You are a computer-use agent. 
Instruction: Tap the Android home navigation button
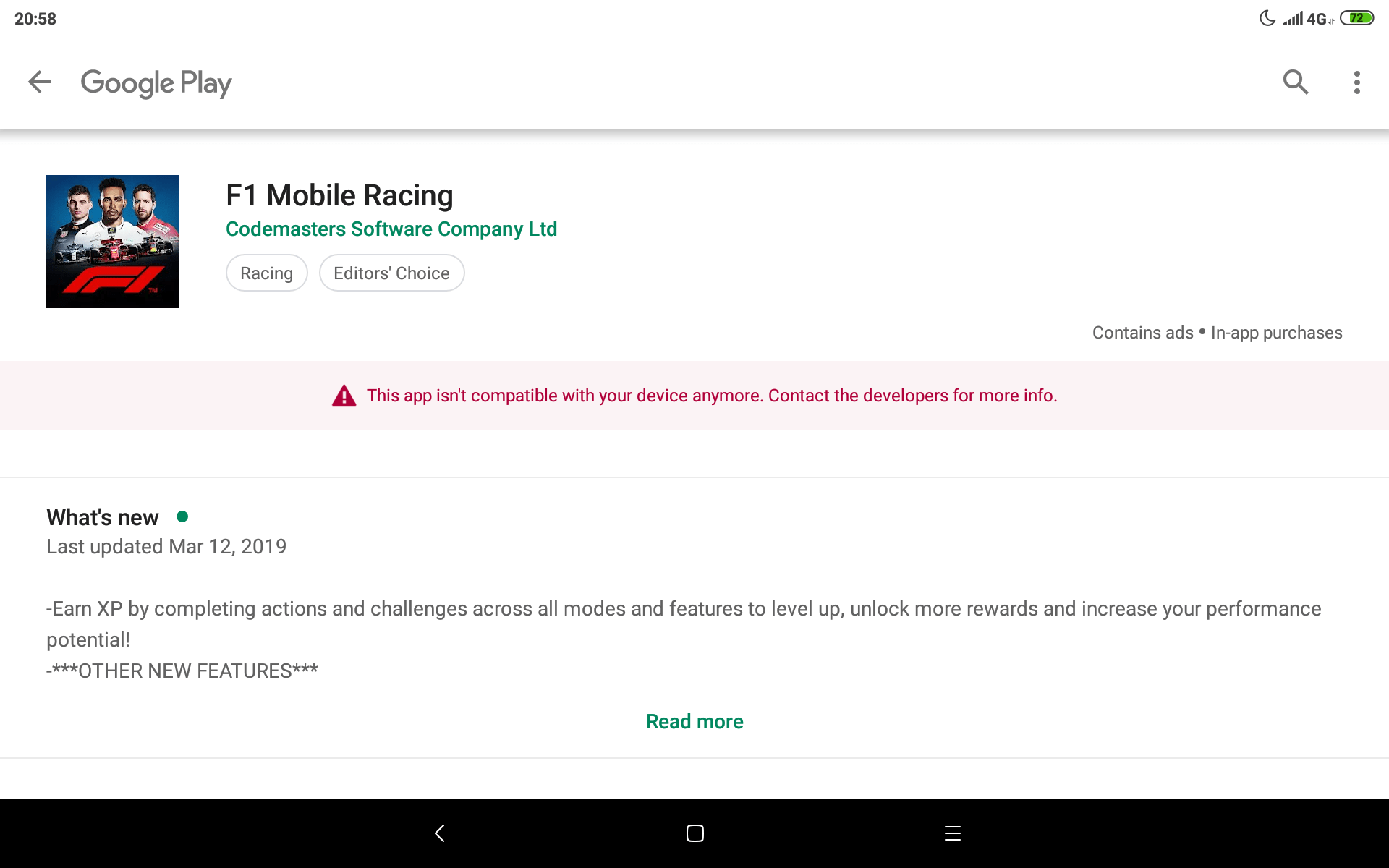(x=695, y=833)
